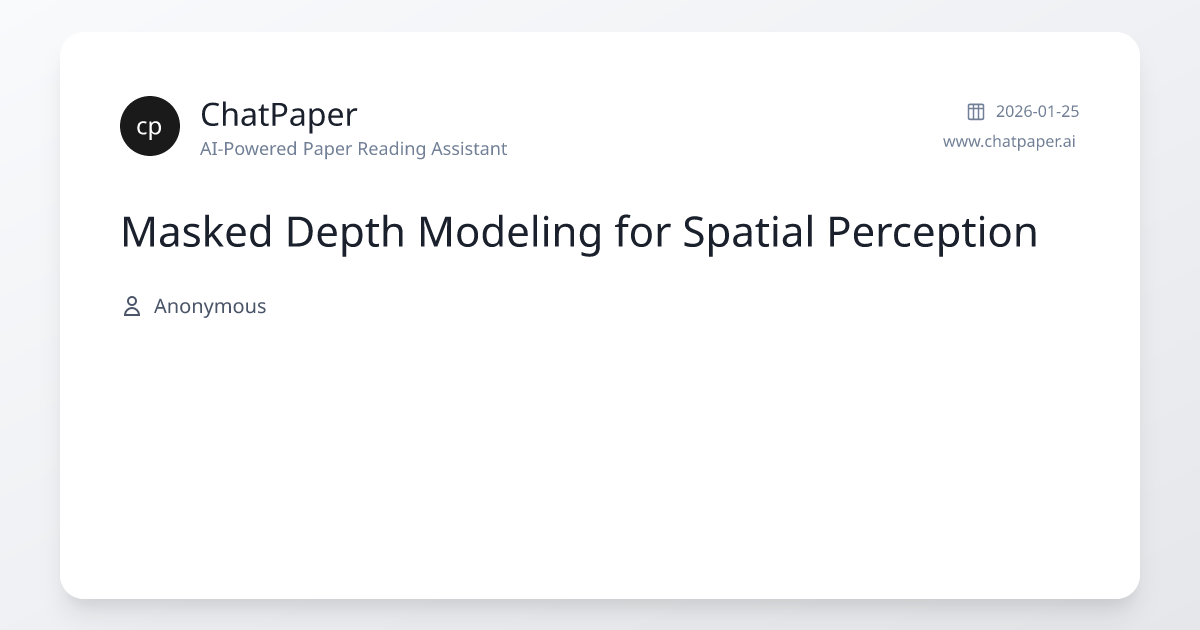Click the Anonymous author name
1200x630 pixels.
[210, 306]
